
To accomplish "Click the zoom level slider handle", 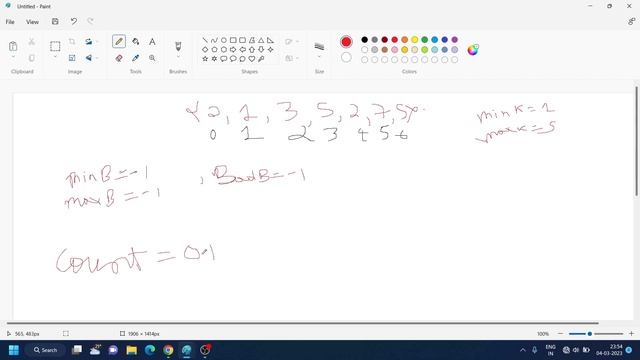I will pos(589,333).
